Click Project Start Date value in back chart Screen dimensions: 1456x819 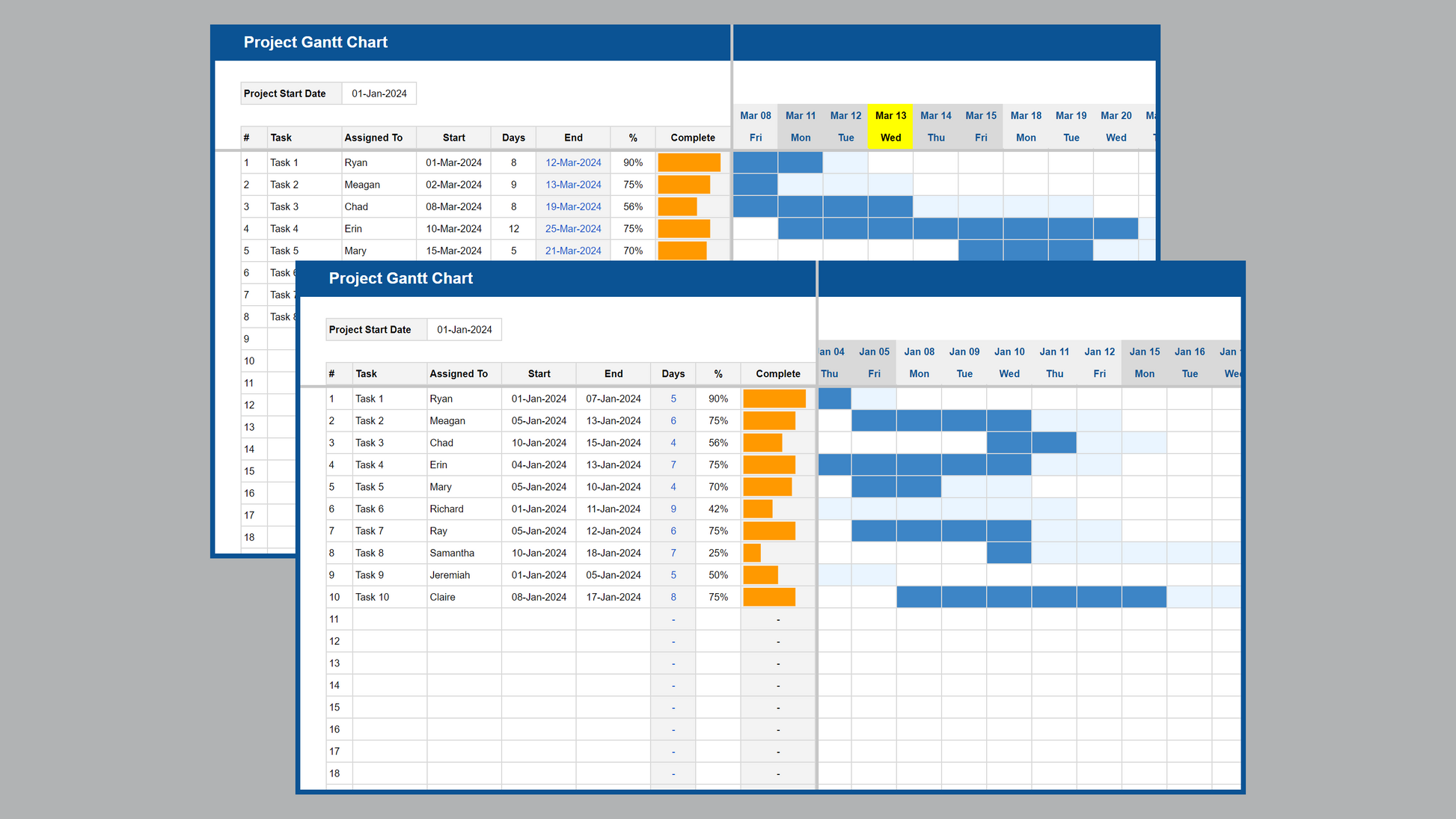379,93
